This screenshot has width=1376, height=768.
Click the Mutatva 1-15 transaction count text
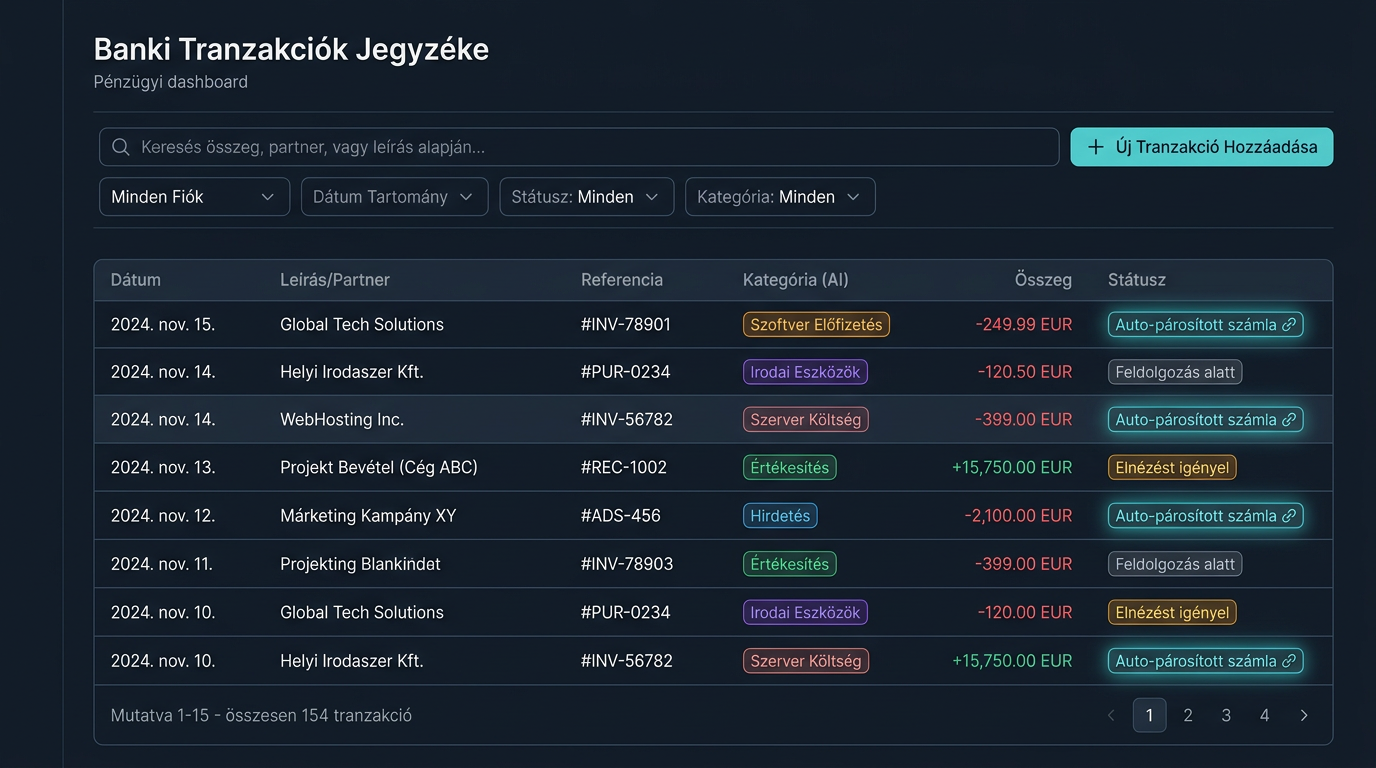click(261, 715)
